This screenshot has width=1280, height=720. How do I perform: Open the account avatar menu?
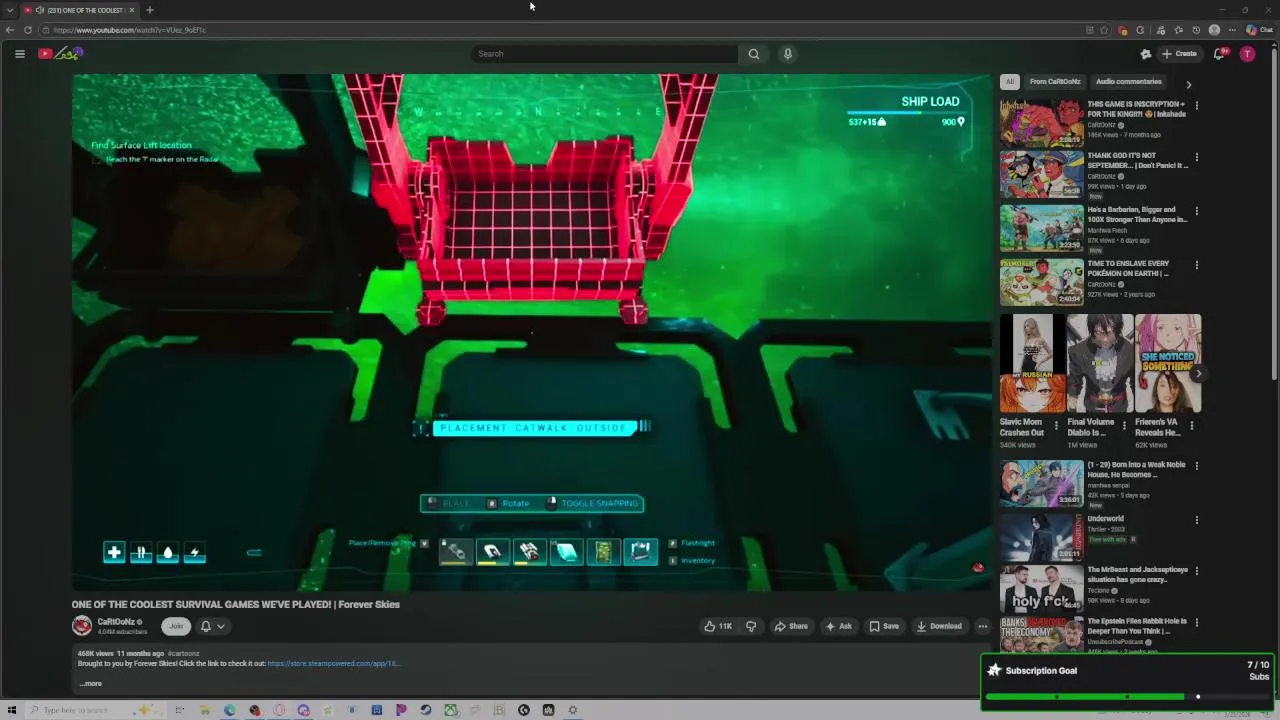(1247, 54)
